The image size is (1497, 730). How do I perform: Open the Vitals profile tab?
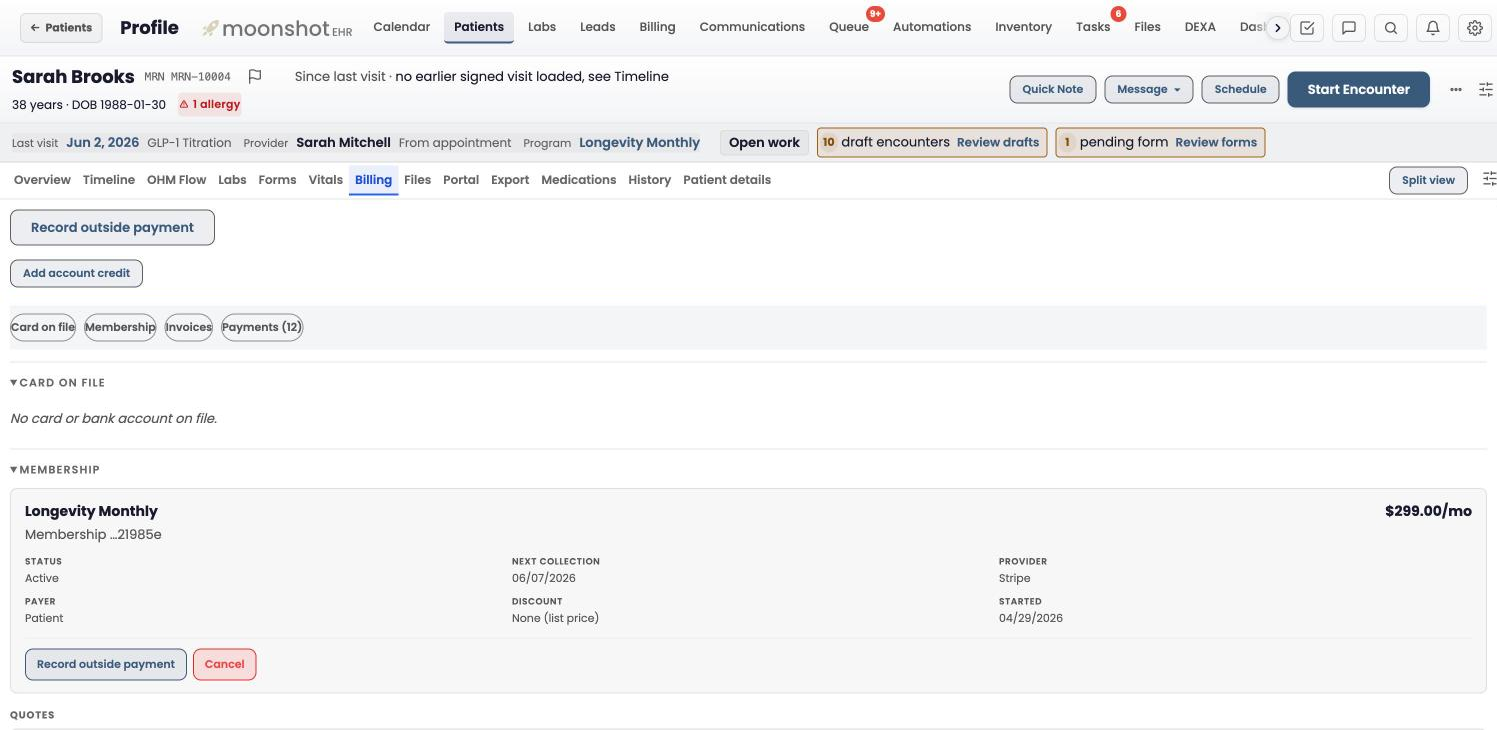[x=325, y=180]
